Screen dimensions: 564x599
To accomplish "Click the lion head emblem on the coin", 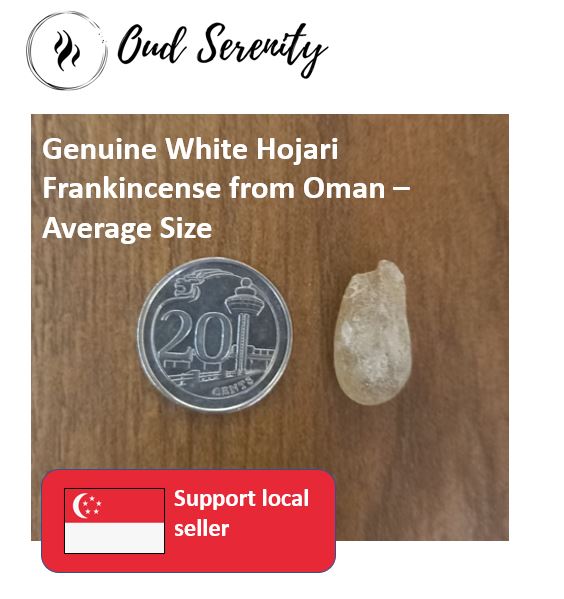I will [191, 286].
